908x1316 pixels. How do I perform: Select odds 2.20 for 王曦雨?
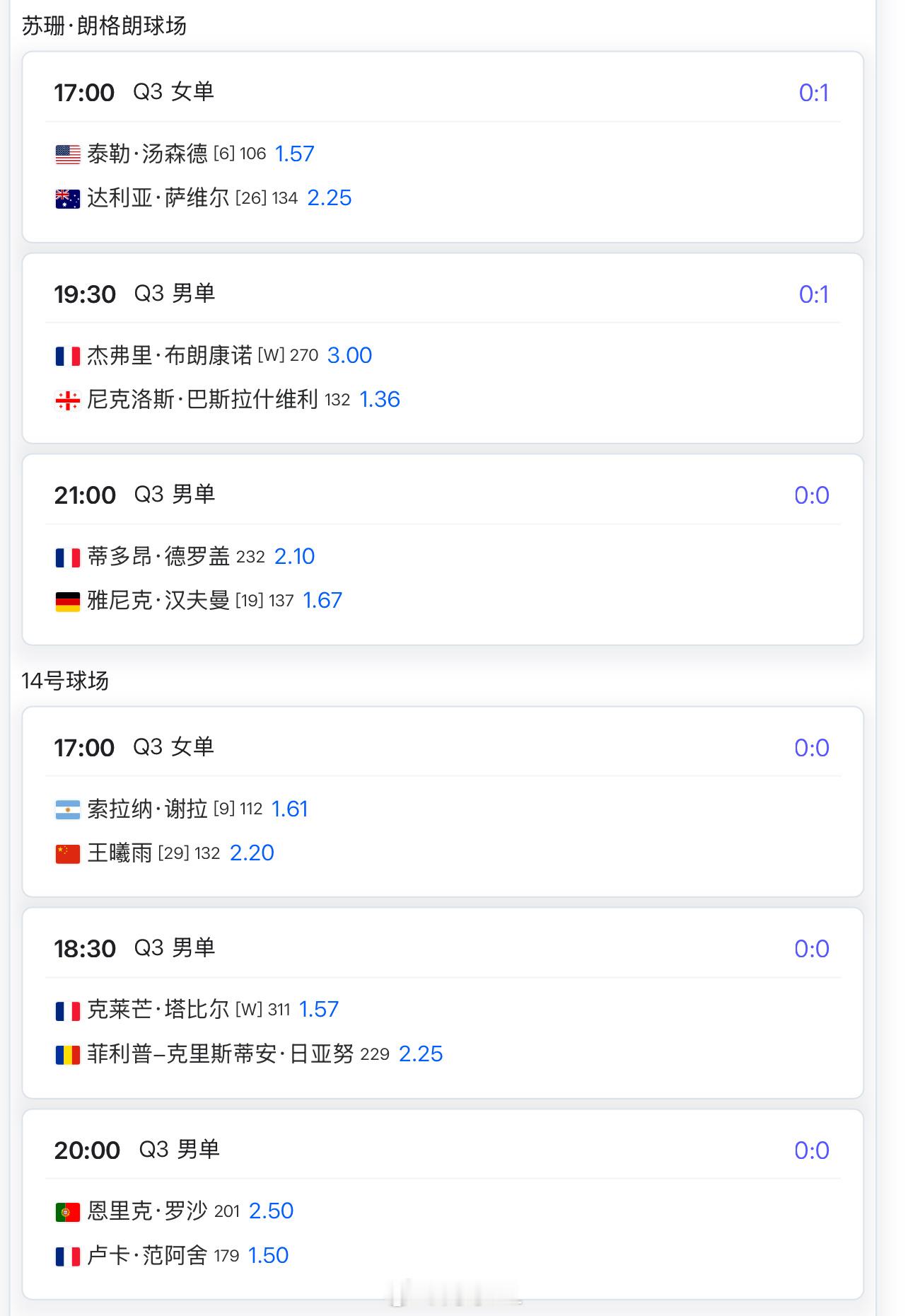[x=252, y=853]
